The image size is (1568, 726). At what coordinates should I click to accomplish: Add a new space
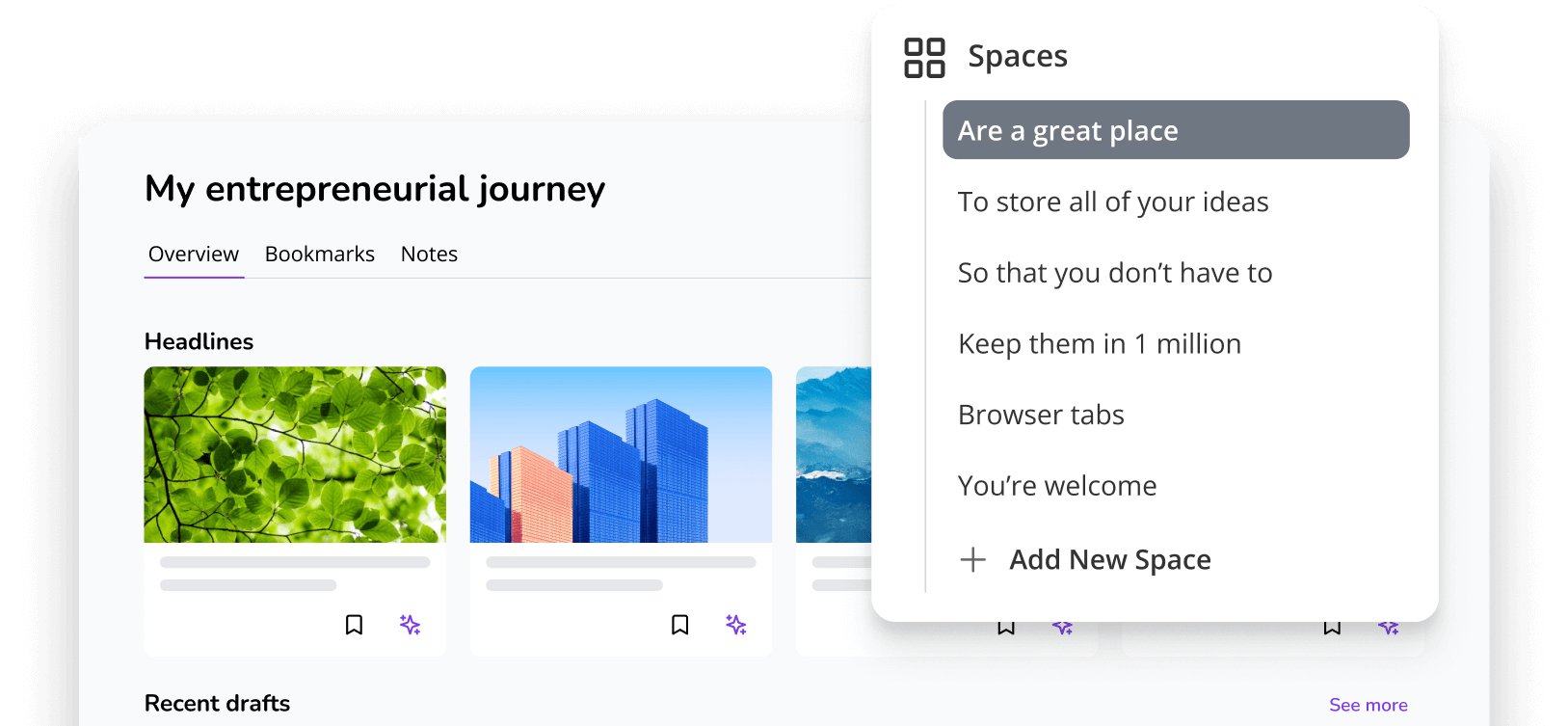click(1086, 559)
